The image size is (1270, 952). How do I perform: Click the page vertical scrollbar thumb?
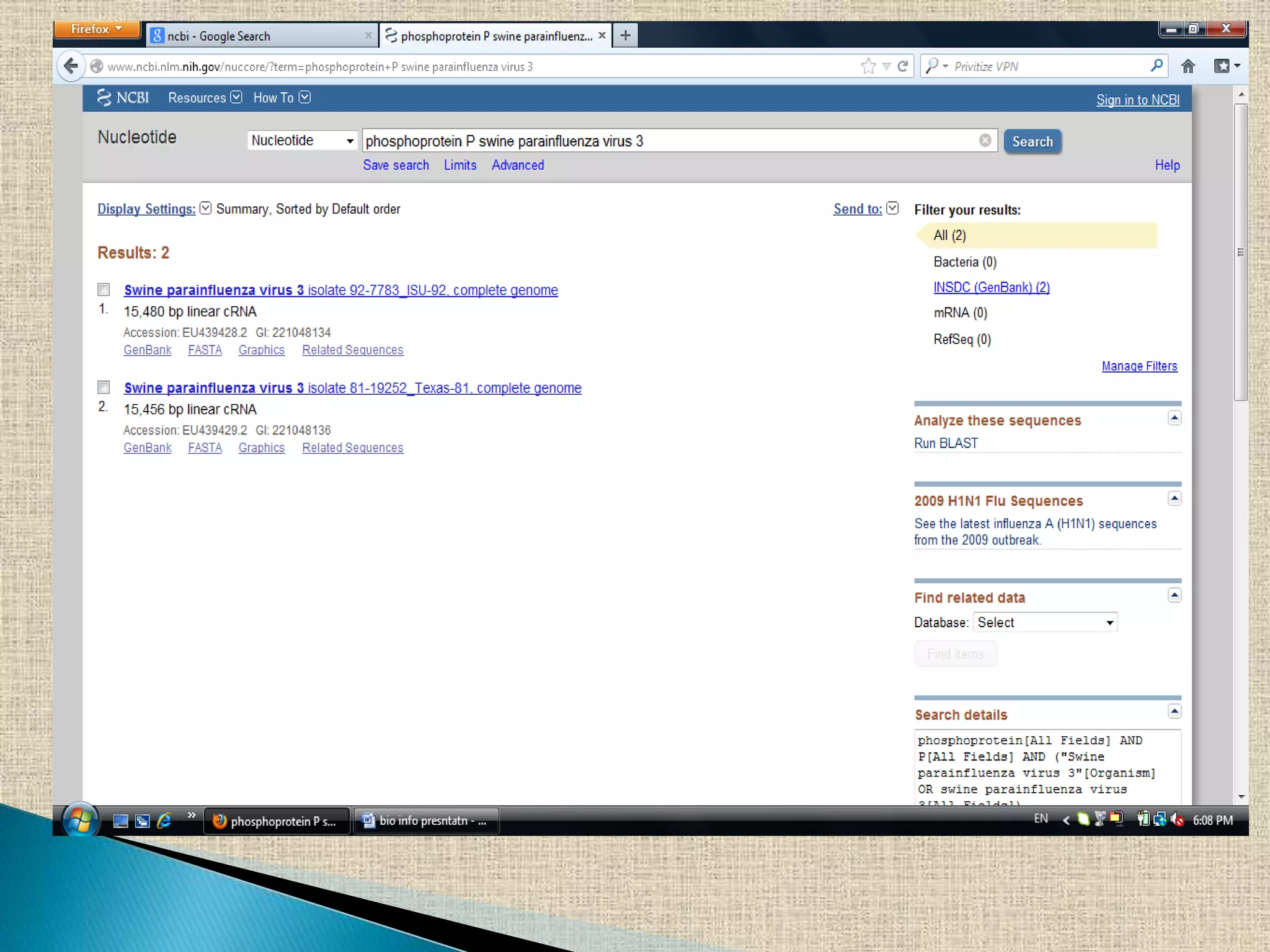(x=1240, y=252)
